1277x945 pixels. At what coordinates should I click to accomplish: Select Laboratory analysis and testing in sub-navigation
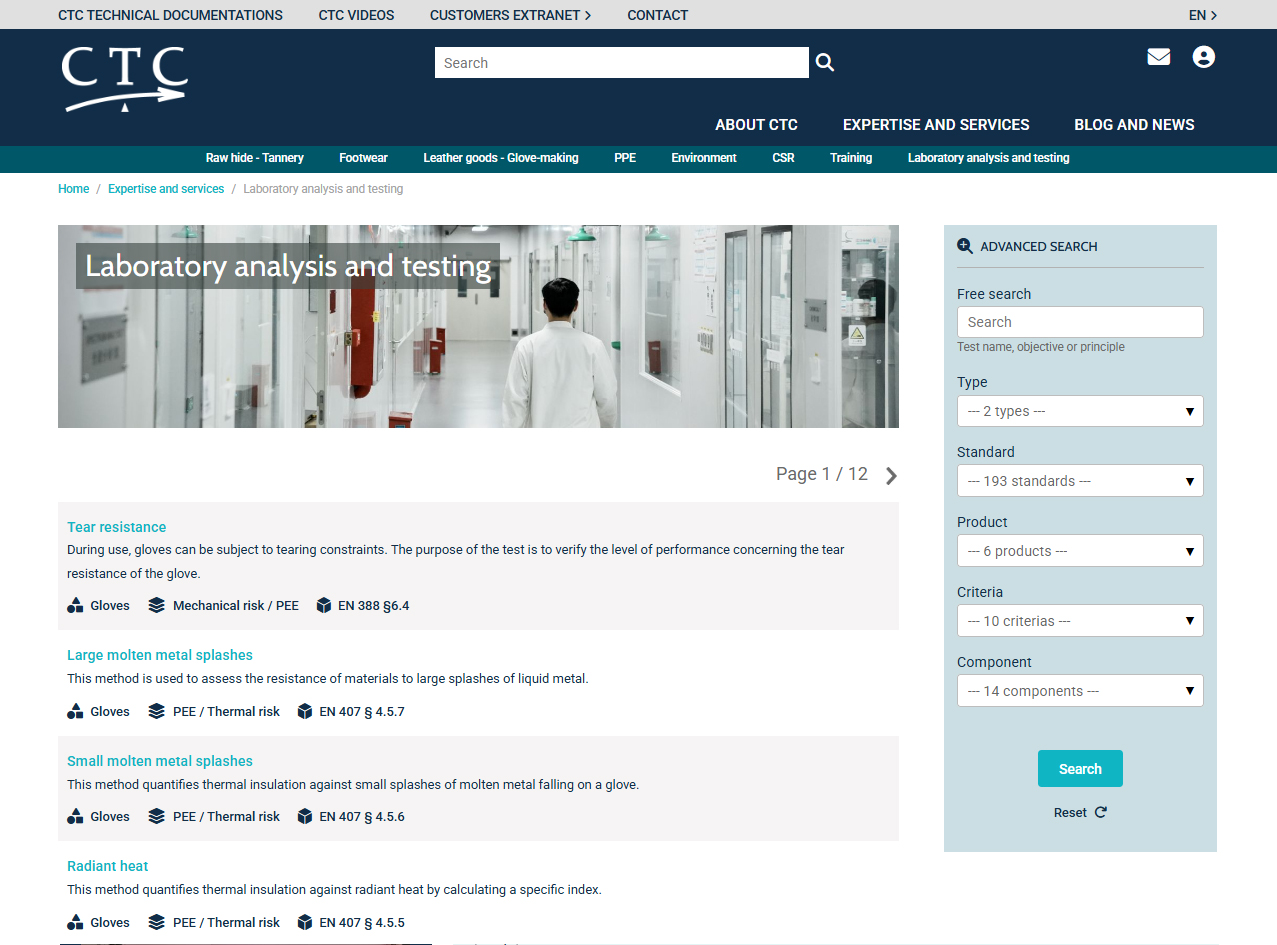(988, 158)
